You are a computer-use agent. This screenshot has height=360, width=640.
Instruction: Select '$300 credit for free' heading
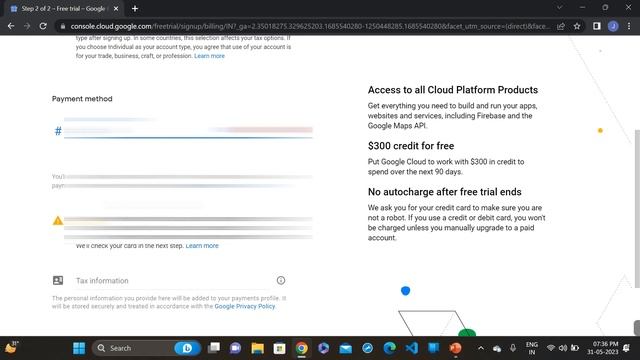click(x=411, y=146)
